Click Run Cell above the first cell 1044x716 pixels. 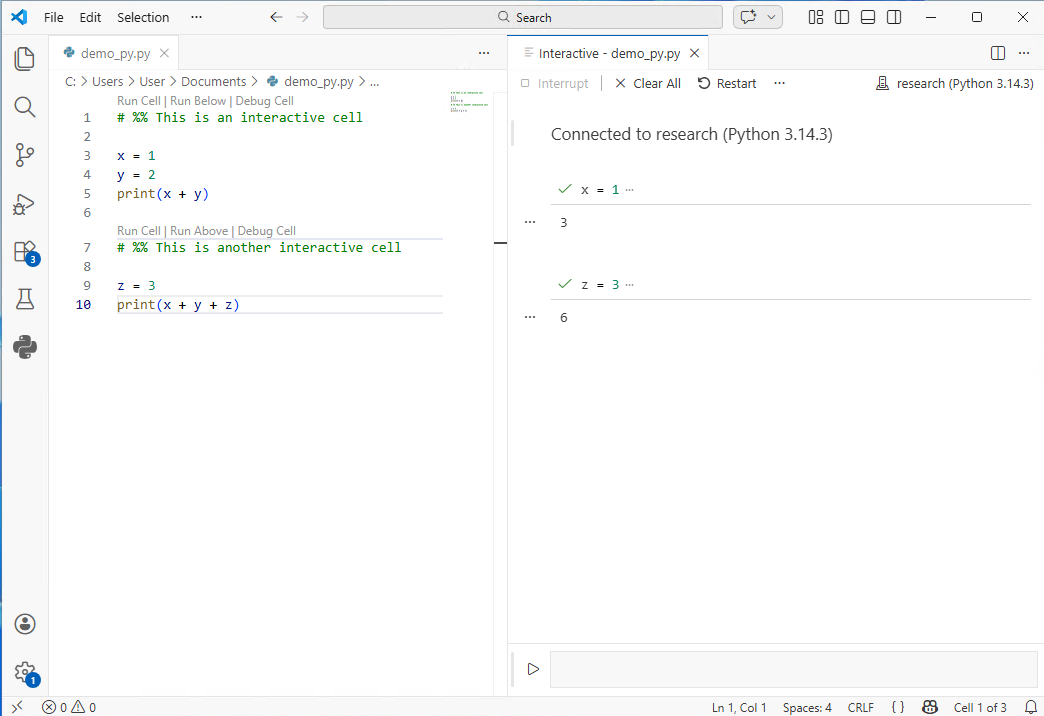(138, 100)
